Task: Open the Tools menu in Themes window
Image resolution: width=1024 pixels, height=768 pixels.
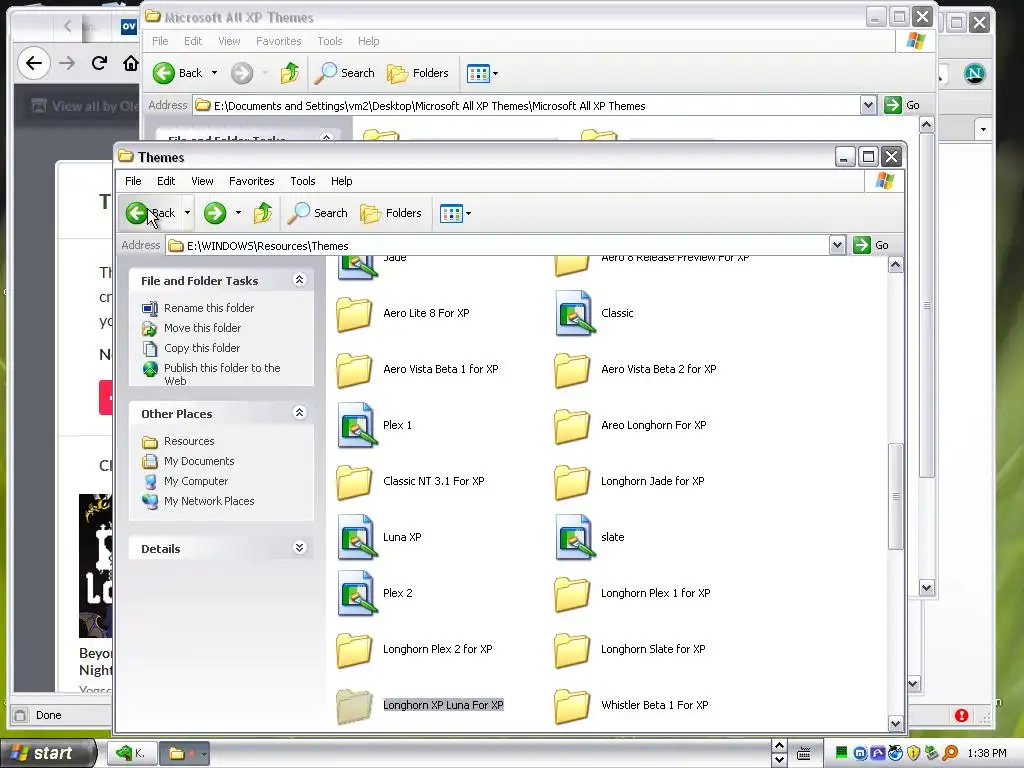Action: [303, 181]
